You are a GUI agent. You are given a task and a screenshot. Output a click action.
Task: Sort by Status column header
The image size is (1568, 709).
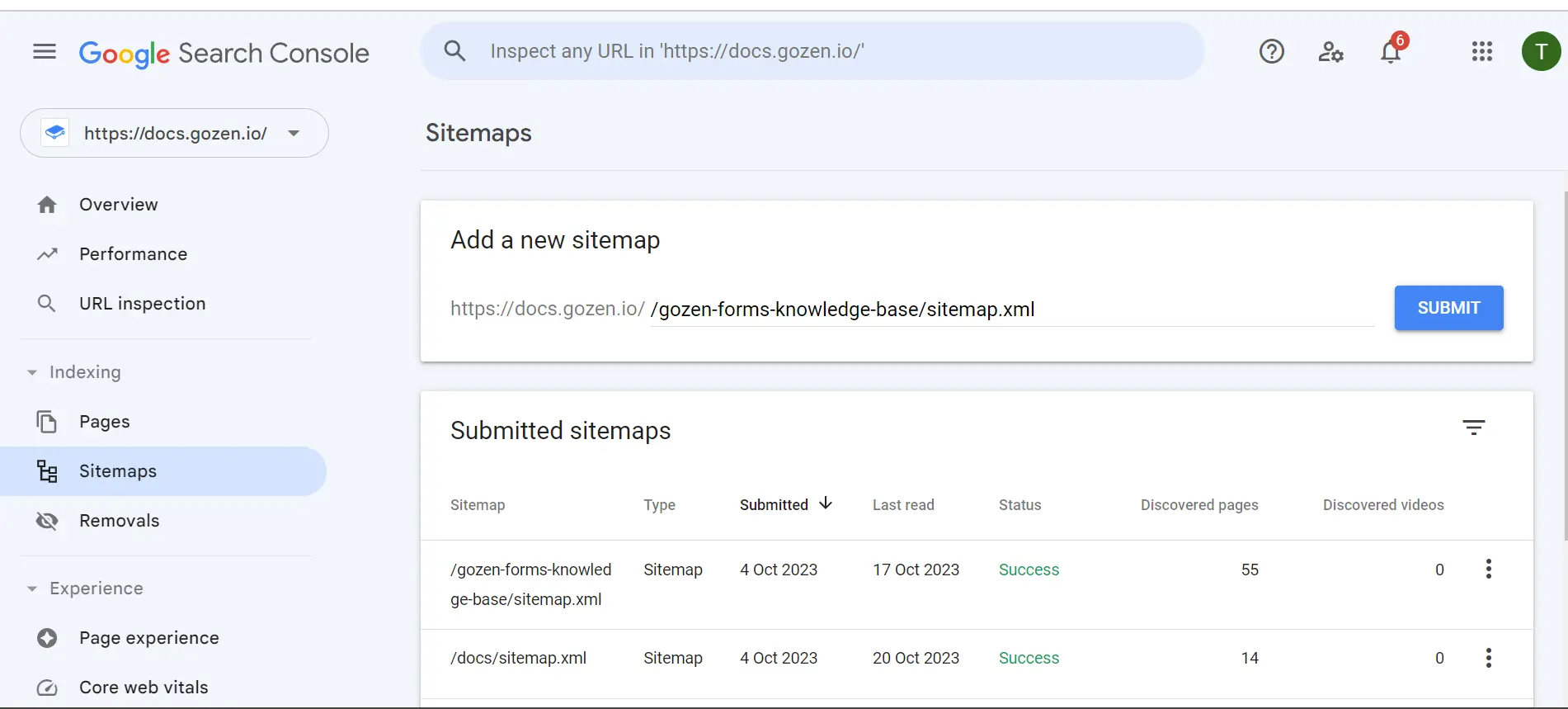[x=1019, y=505]
